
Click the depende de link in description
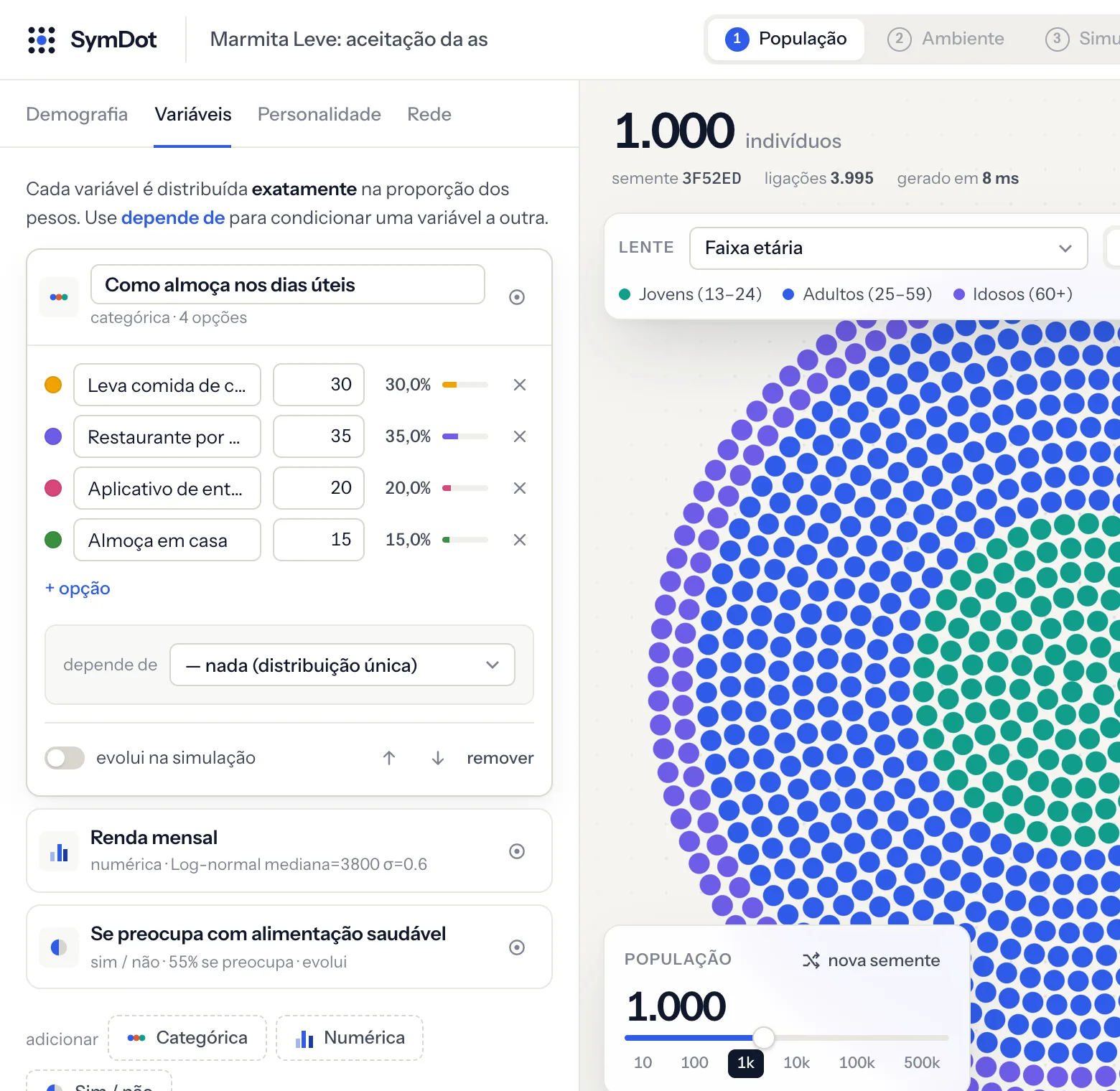[x=173, y=217]
